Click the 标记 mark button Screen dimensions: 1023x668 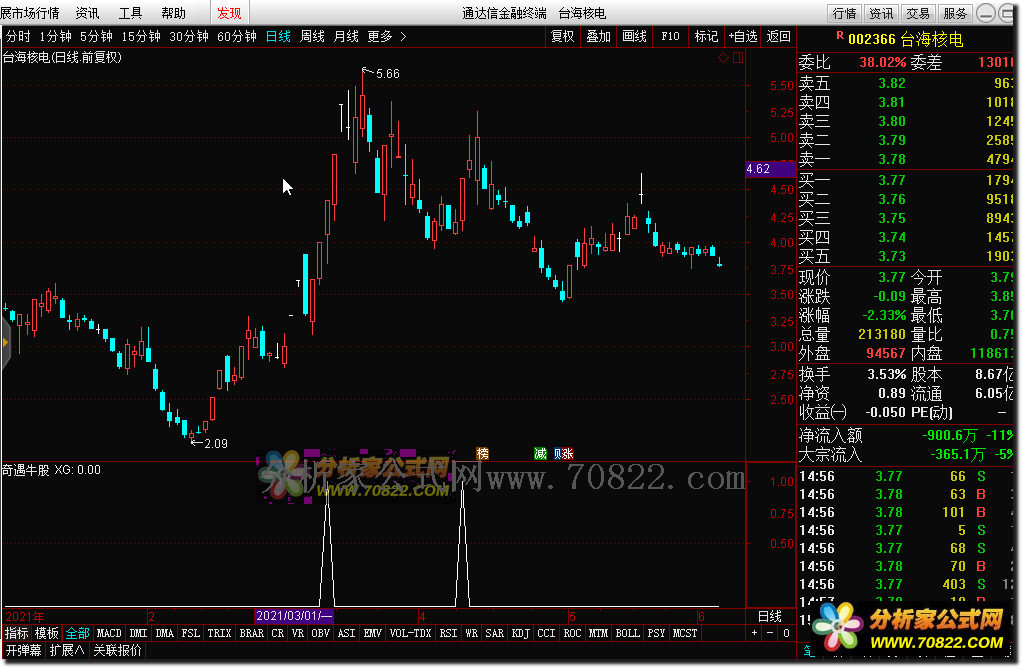click(706, 37)
